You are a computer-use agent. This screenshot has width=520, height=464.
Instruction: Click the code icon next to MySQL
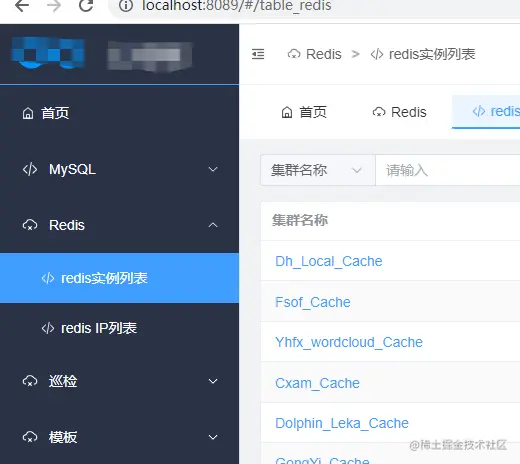(x=30, y=169)
